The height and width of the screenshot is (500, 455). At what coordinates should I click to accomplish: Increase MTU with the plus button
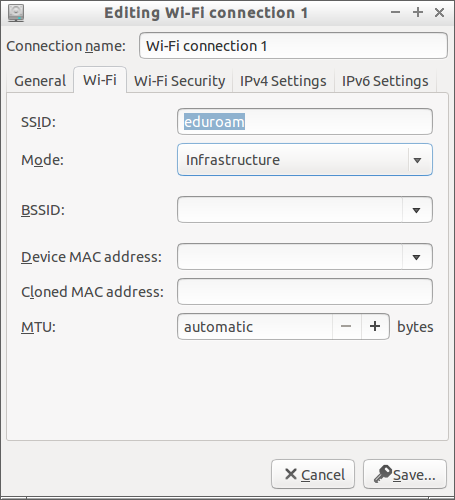pos(375,326)
